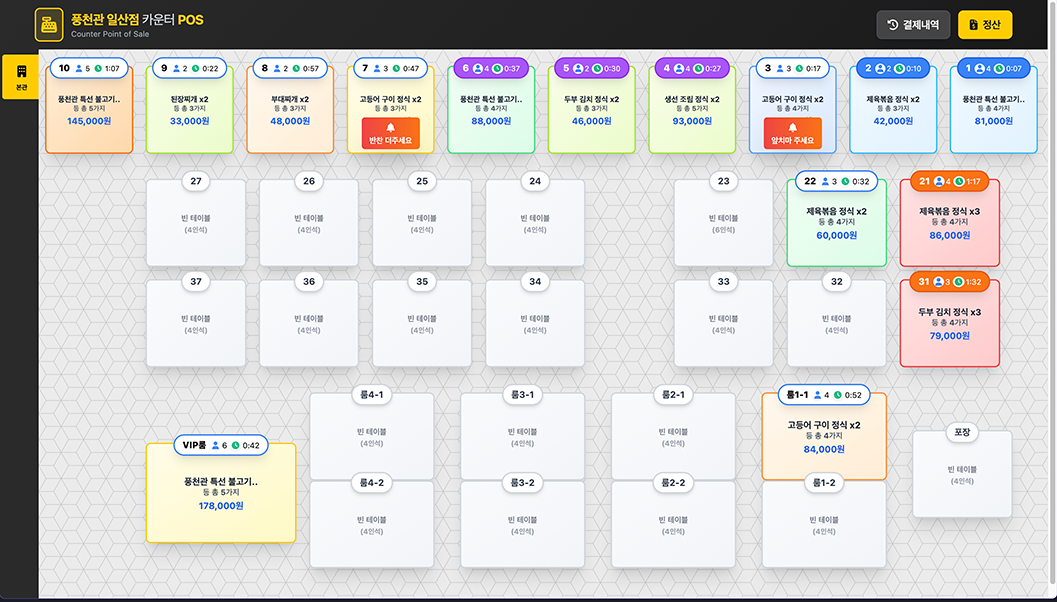The height and width of the screenshot is (602, 1057).
Task: Click the clock icon on table 21 badge
Action: tap(959, 182)
